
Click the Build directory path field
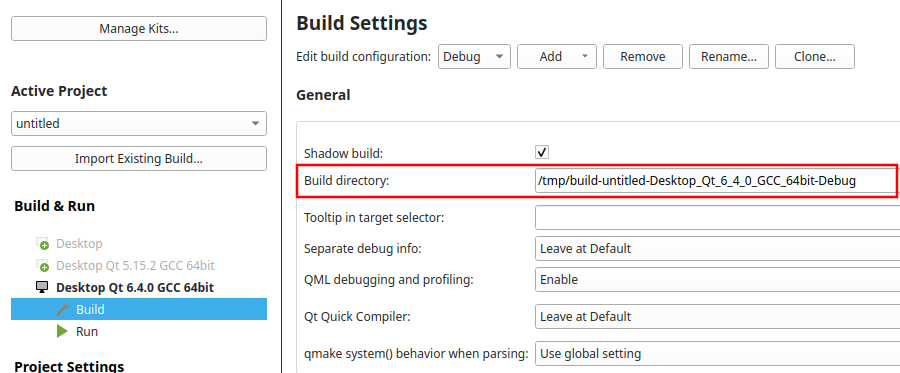(x=715, y=181)
